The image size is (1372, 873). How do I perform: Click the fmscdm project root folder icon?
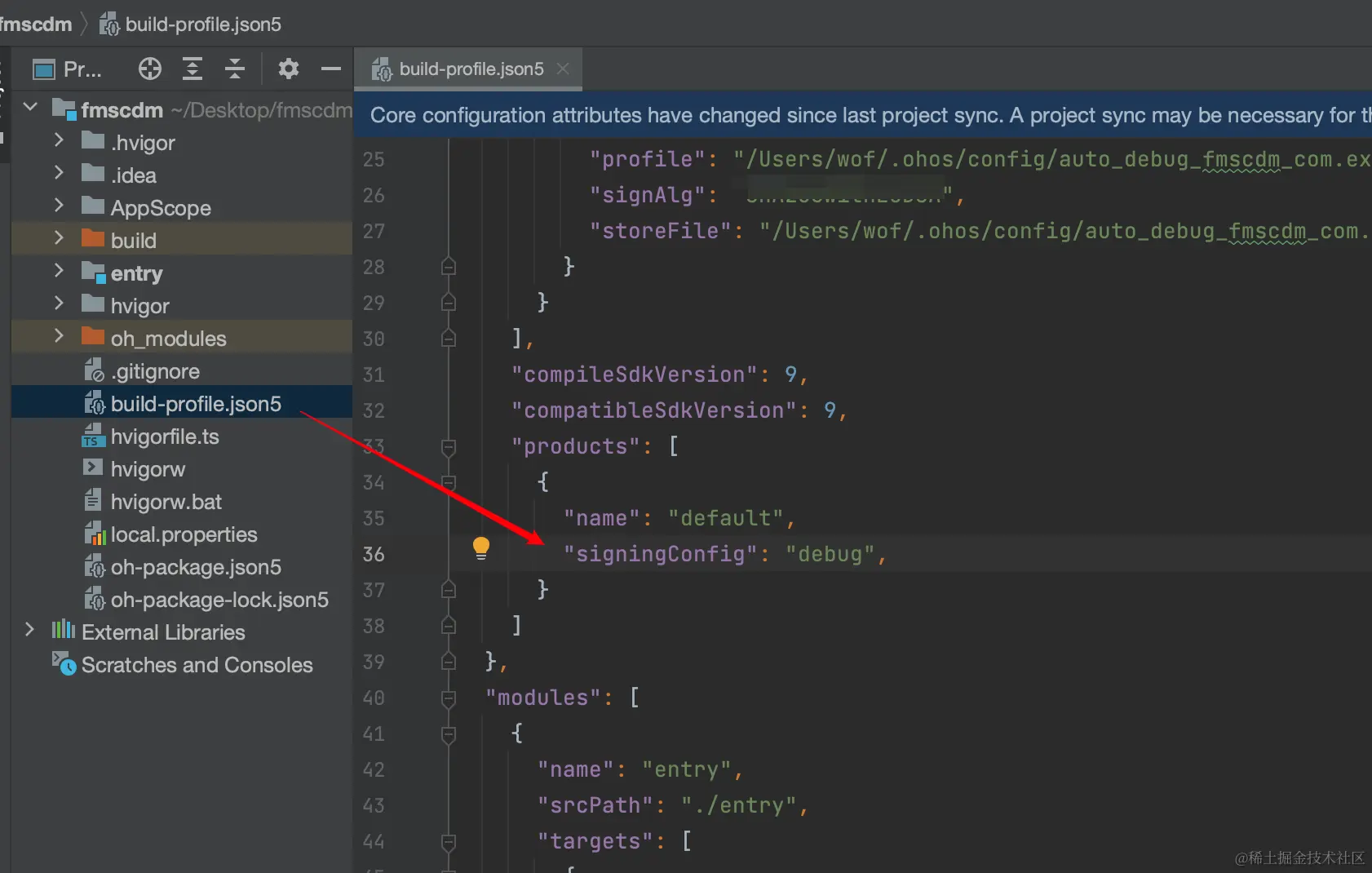pyautogui.click(x=64, y=109)
